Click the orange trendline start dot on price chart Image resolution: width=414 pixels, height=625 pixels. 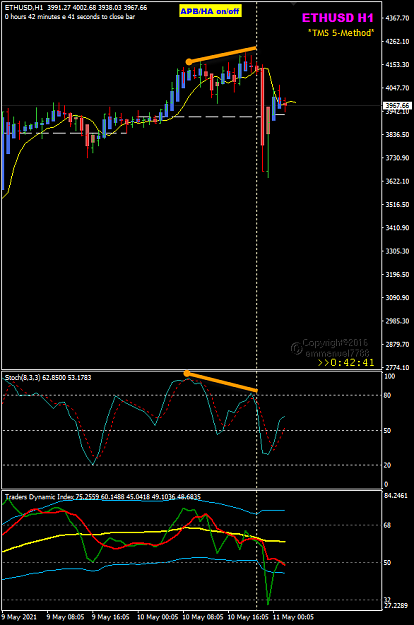tap(189, 62)
